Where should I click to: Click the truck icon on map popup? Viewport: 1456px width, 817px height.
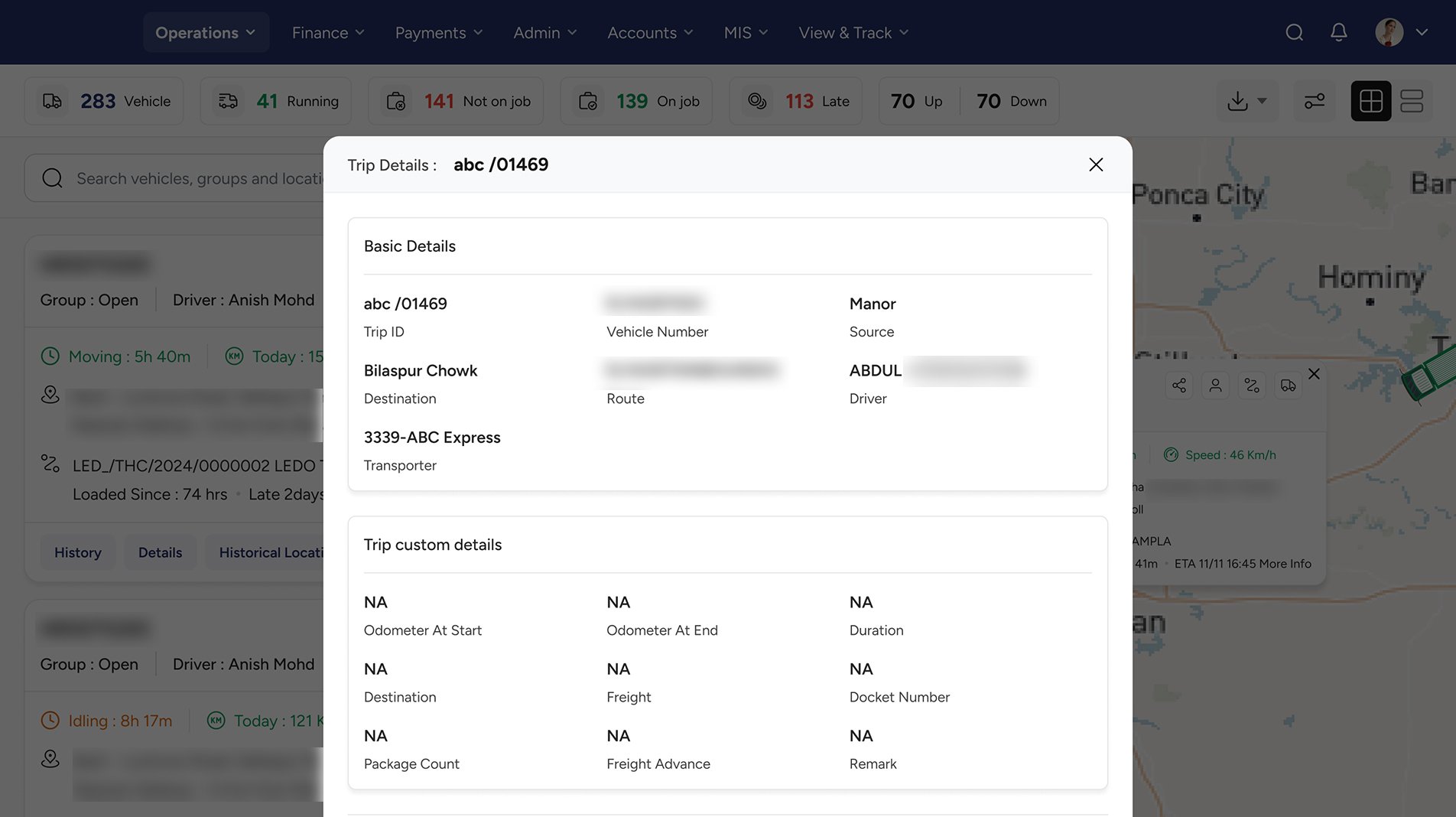(1289, 386)
